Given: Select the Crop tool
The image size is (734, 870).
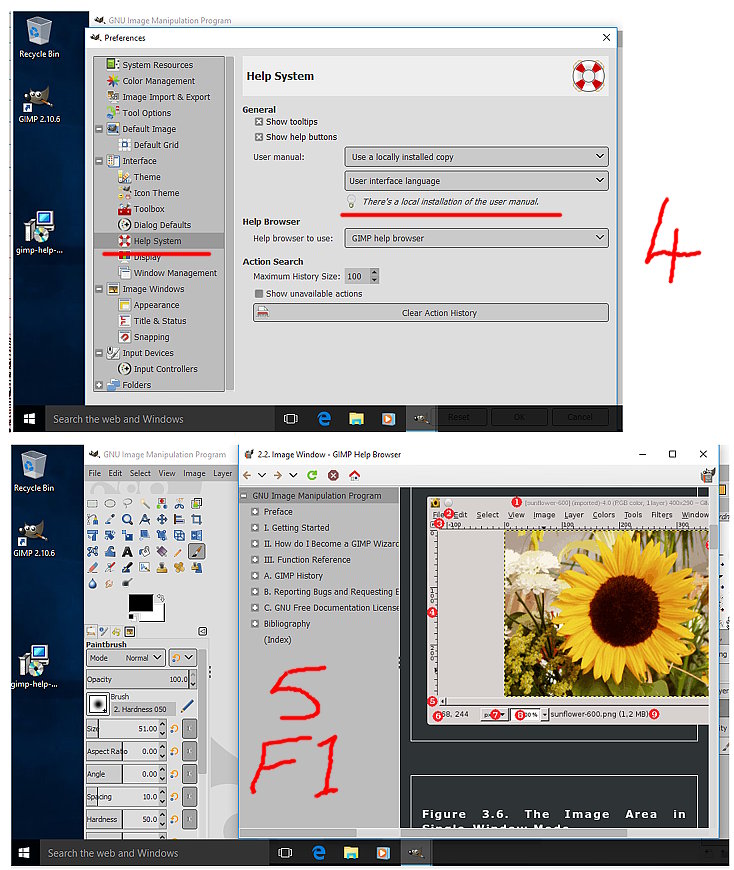Looking at the screenshot, I should click(x=196, y=519).
